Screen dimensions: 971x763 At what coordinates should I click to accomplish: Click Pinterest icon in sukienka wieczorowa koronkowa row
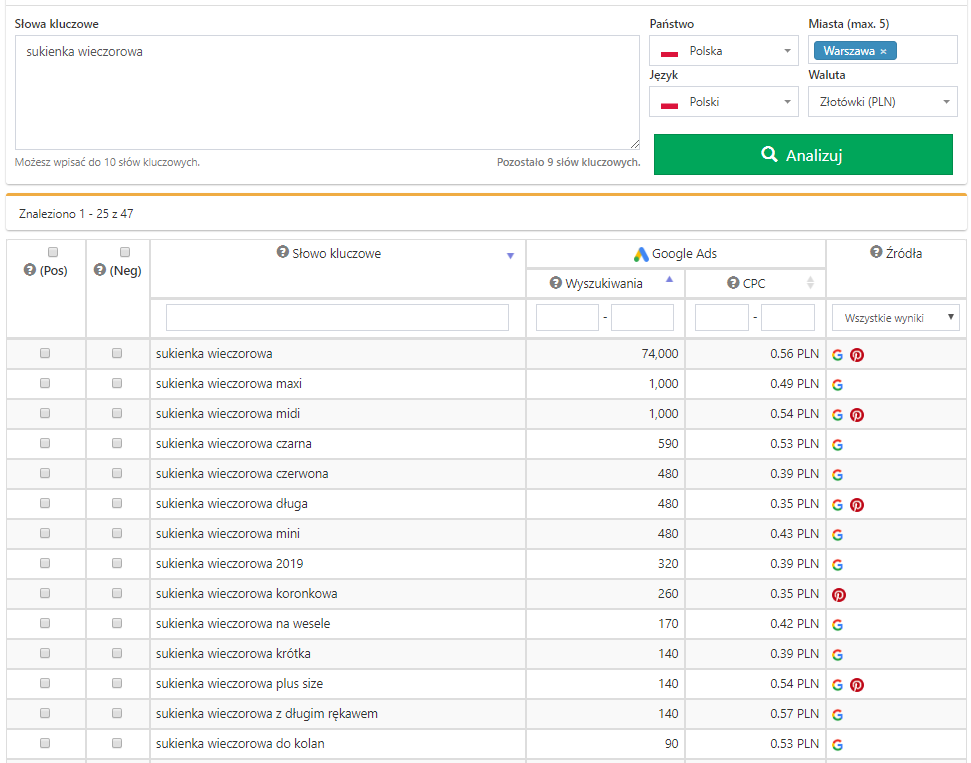tap(839, 595)
